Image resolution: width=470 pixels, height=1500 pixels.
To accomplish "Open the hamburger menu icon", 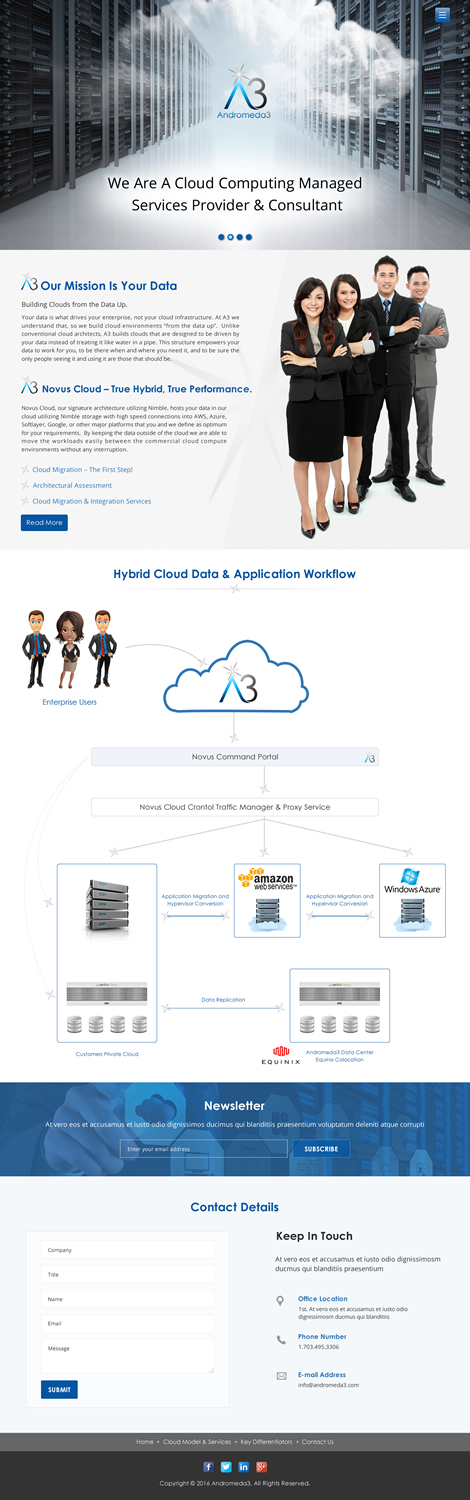I will coord(443,14).
